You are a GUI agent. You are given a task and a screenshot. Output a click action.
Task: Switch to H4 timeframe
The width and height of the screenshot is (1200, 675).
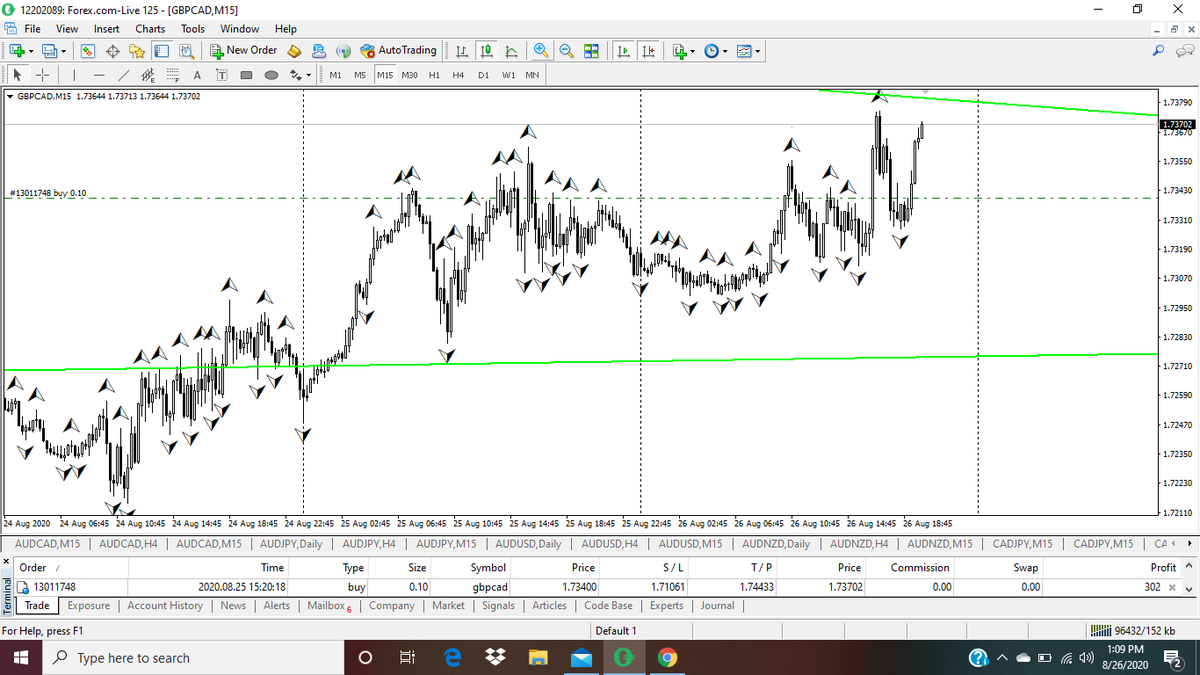click(458, 75)
